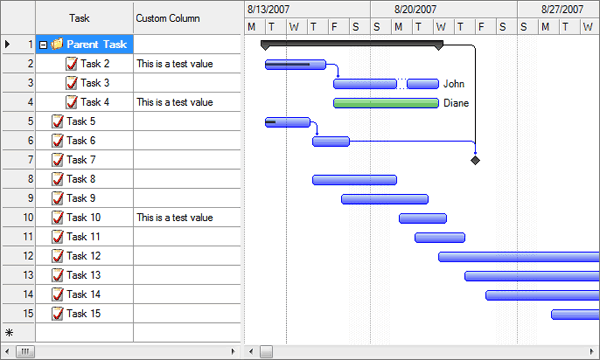Select row header number 9
The image size is (600, 360).
18,198
